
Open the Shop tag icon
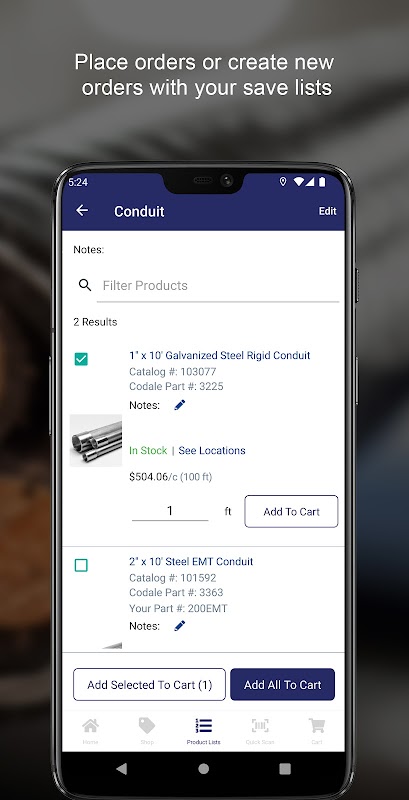point(147,726)
